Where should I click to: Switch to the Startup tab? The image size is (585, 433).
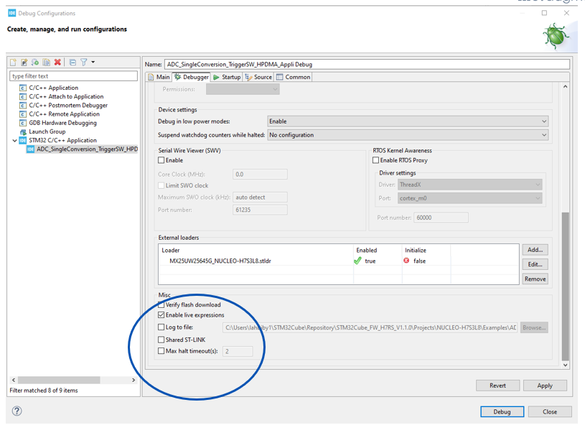[x=227, y=77]
